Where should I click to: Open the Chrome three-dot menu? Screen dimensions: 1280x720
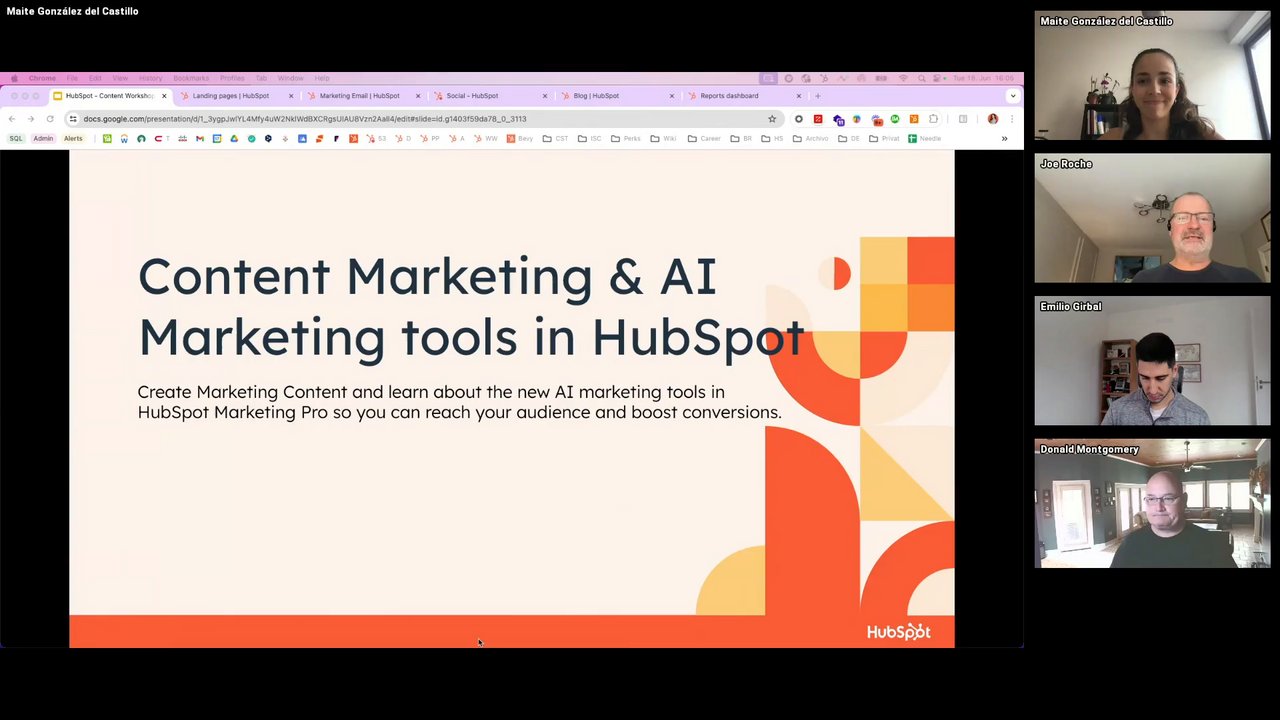pos(1011,119)
